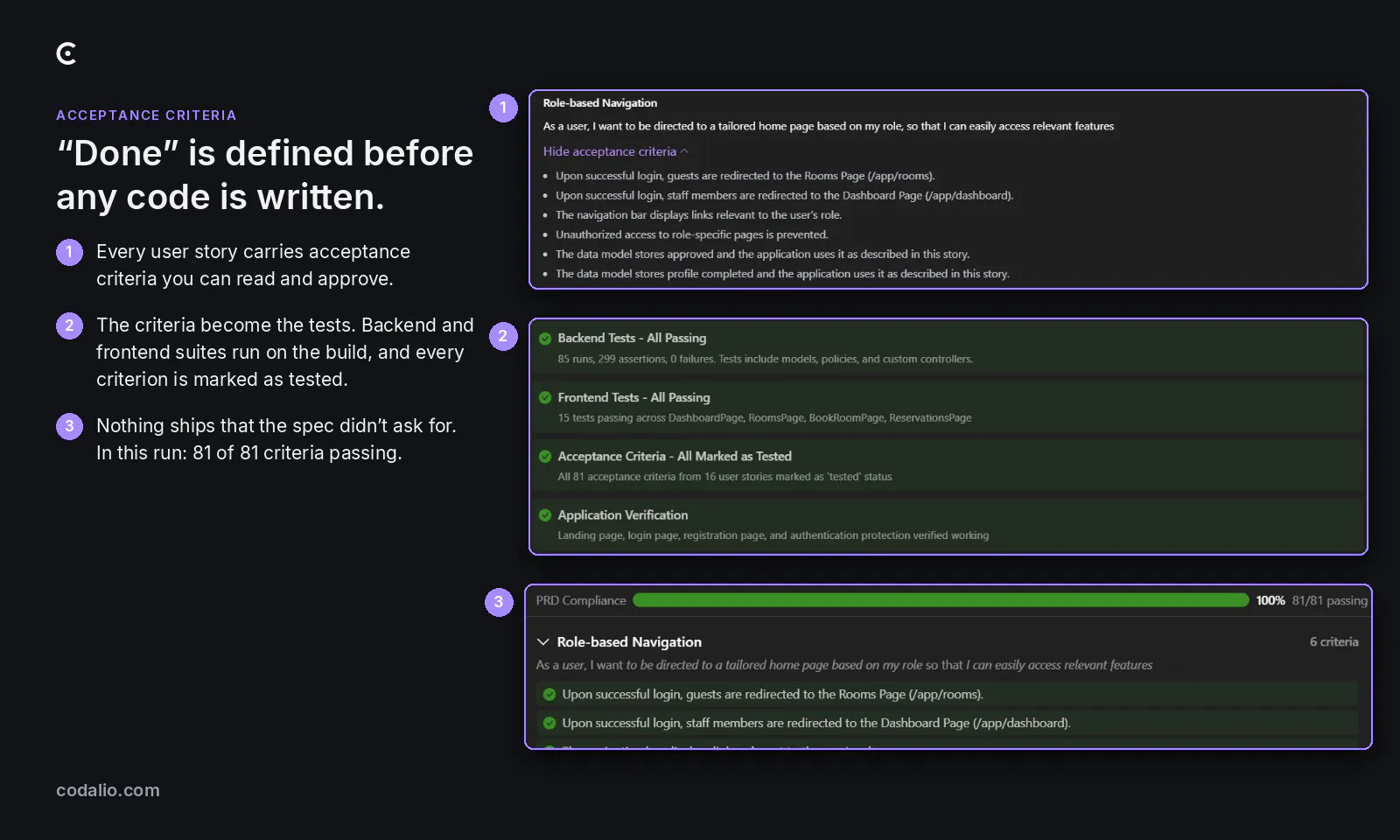
Task: Click purple badge 1 beside the Role-based Navigation card
Action: 503,108
